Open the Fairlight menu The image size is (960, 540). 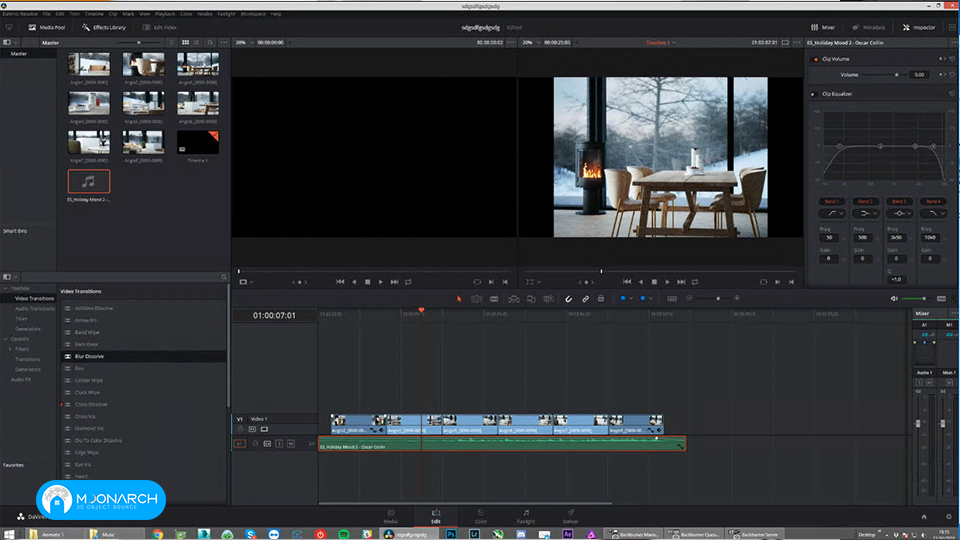pos(226,13)
